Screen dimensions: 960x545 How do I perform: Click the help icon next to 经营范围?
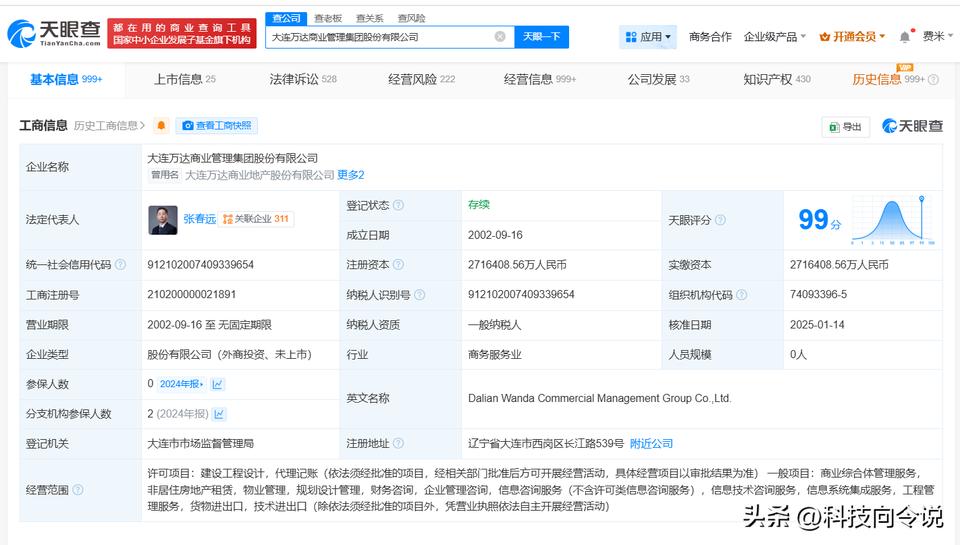click(x=78, y=490)
